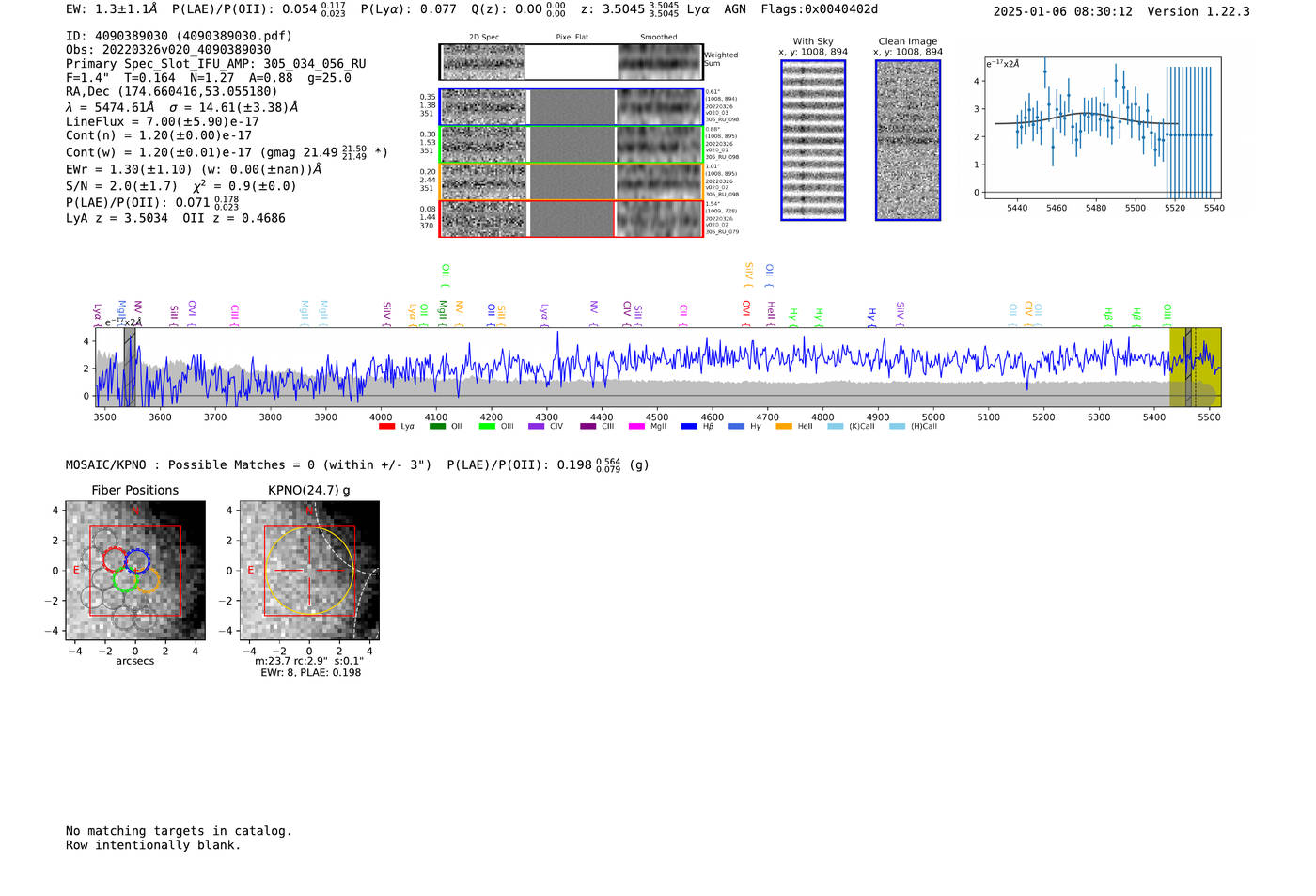This screenshot has height=896, width=1316.
Task: Click the Obs: 20220326v020_4090389030 text
Action: [168, 50]
